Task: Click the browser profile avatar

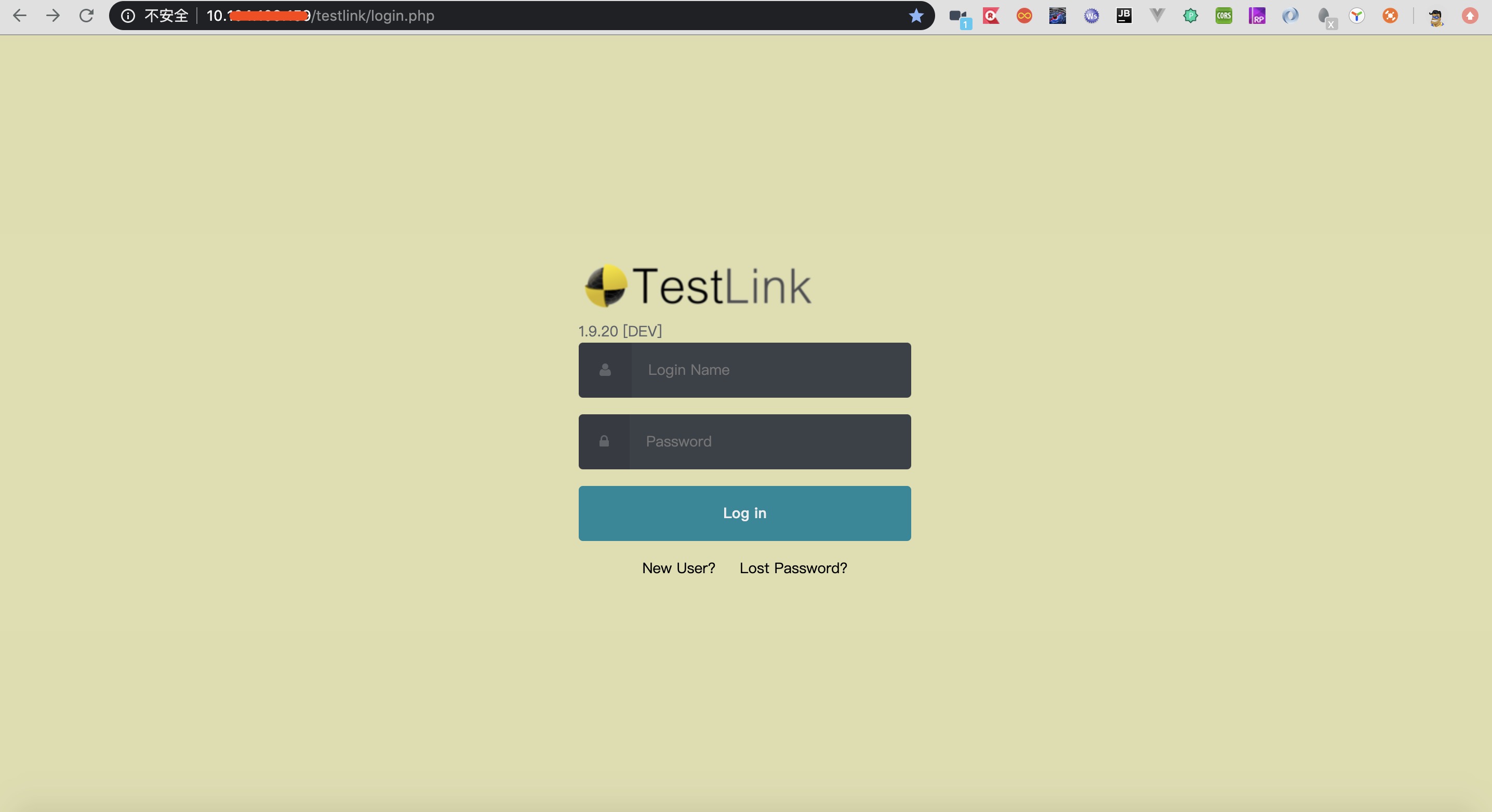Action: 1436,17
